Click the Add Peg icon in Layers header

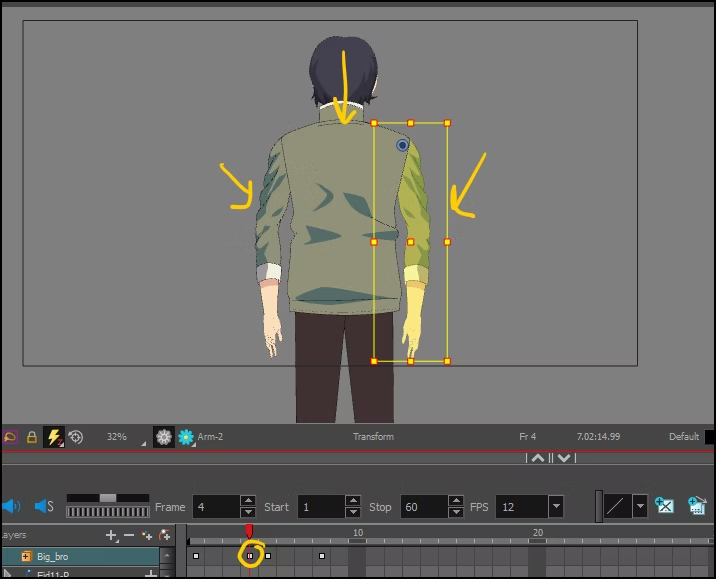pyautogui.click(x=164, y=535)
